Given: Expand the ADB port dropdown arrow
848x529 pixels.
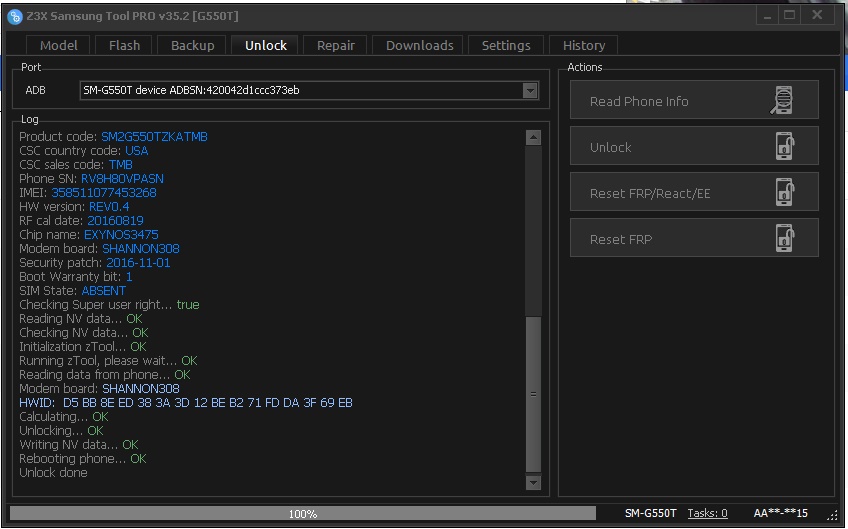Looking at the screenshot, I should pyautogui.click(x=530, y=90).
